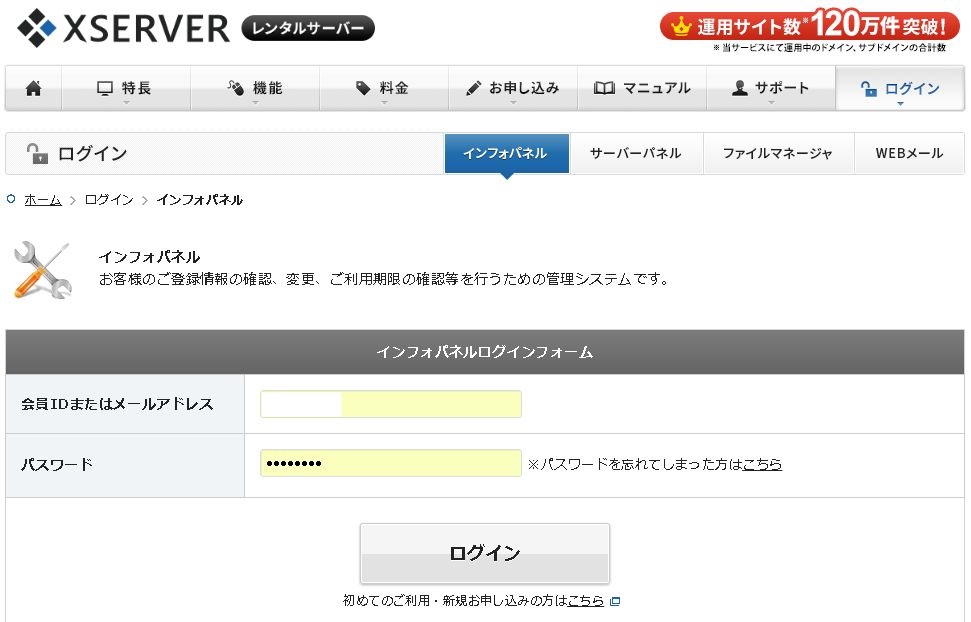Switch to the ファイルマネージャ tab

click(x=778, y=153)
